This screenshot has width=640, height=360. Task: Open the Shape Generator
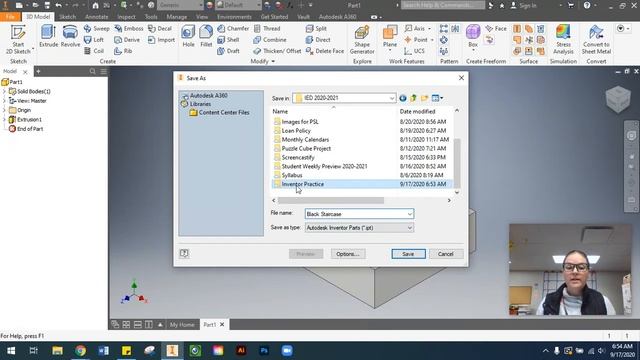click(362, 40)
